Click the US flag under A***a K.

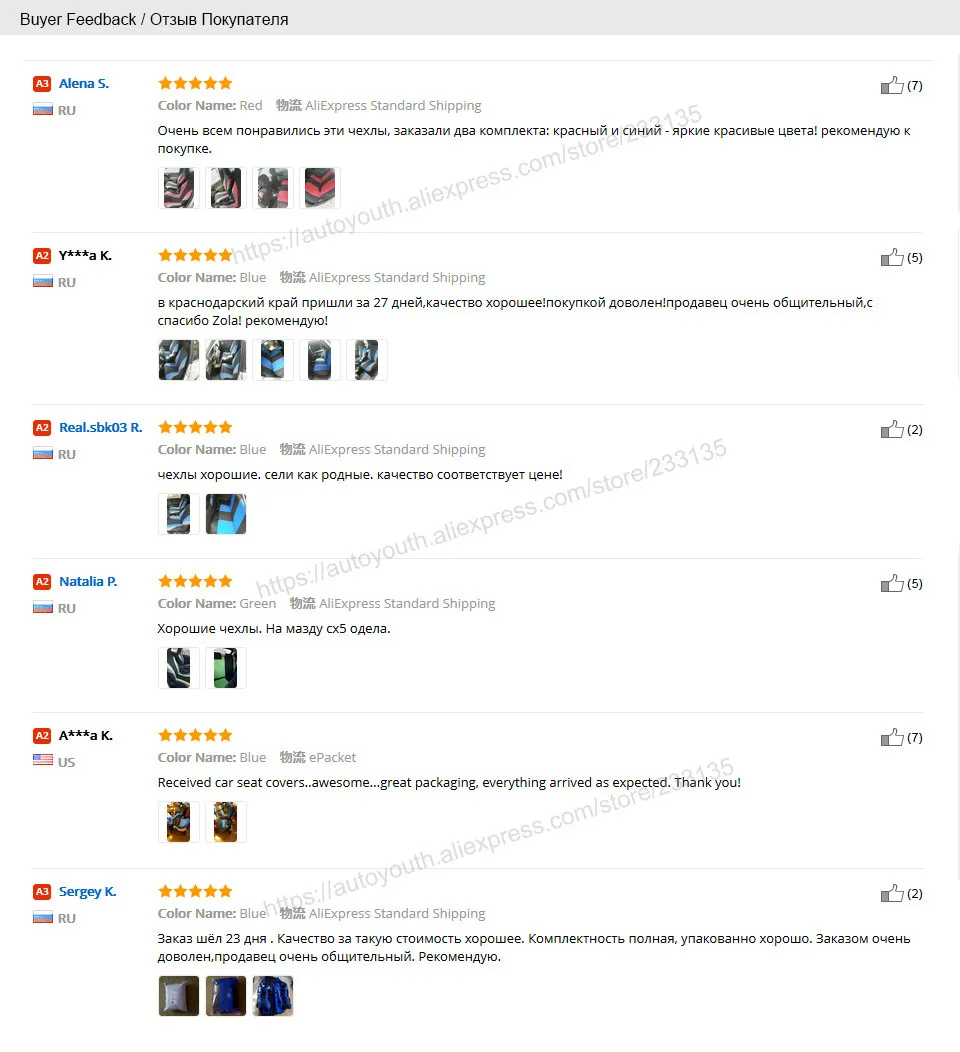coord(43,759)
